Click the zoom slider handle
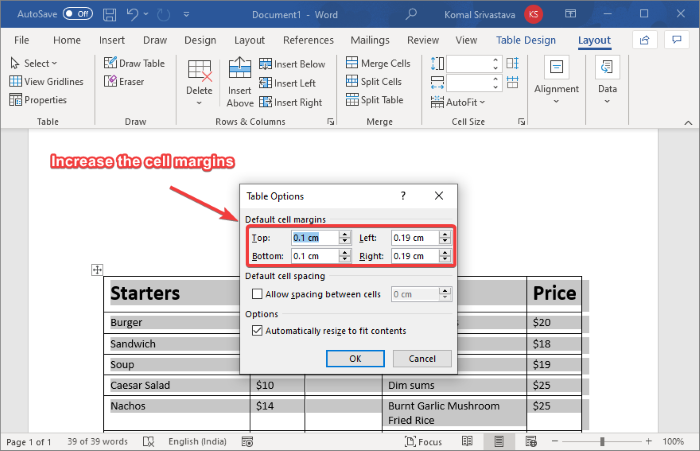The width and height of the screenshot is (700, 451). [602, 442]
